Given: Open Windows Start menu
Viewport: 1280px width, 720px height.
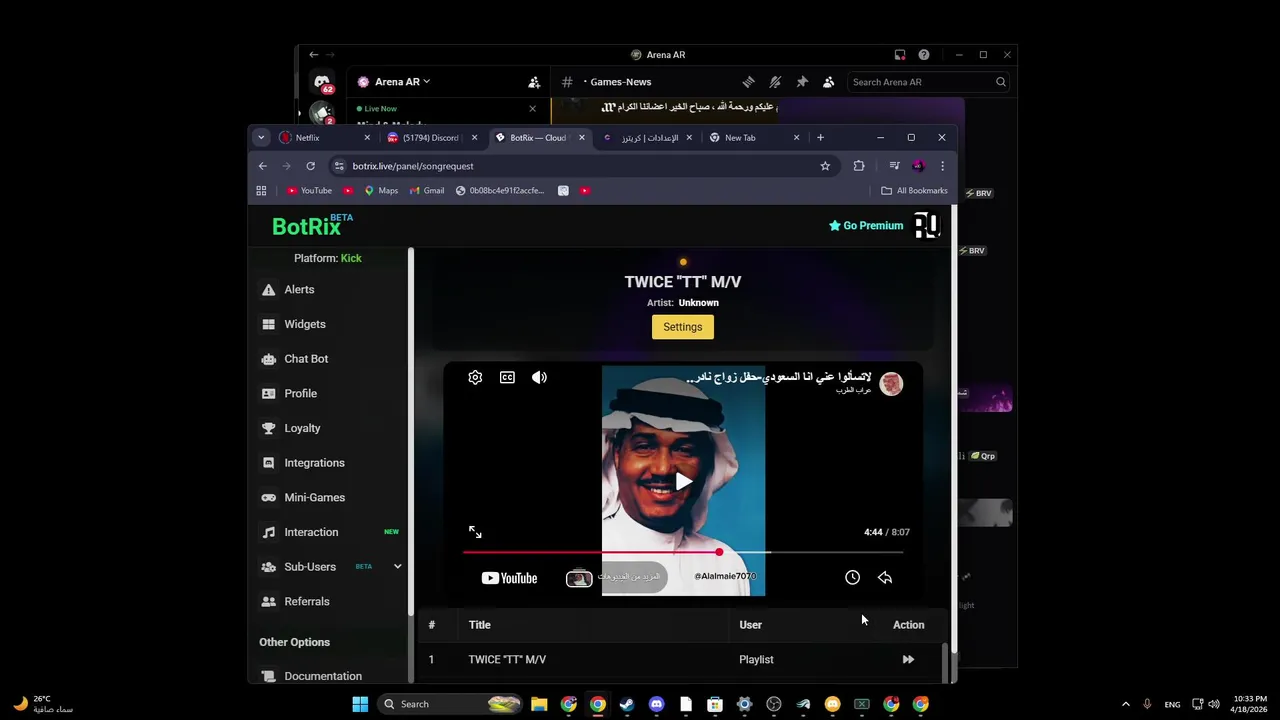Looking at the screenshot, I should (360, 704).
